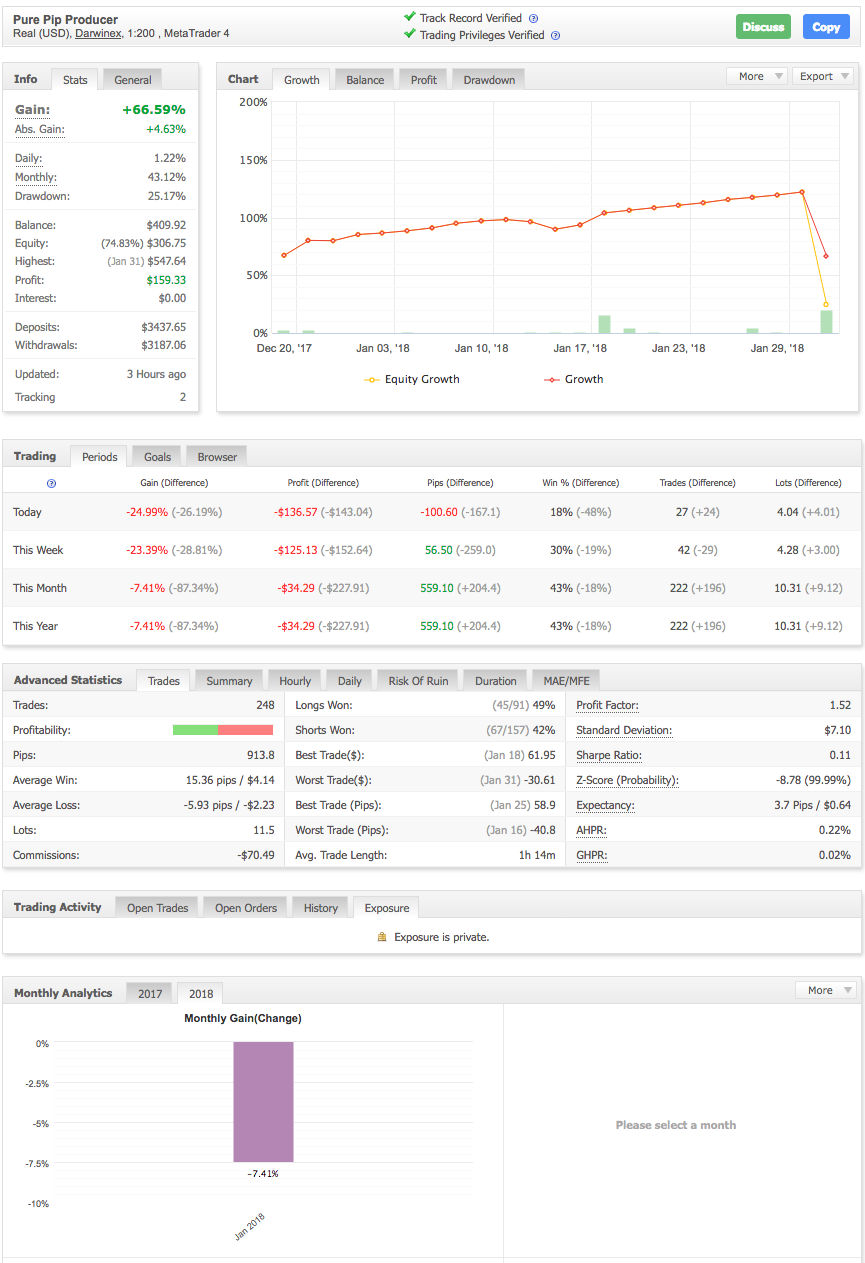Click the Profitability green-red bar
The height and width of the screenshot is (1263, 865).
click(223, 730)
